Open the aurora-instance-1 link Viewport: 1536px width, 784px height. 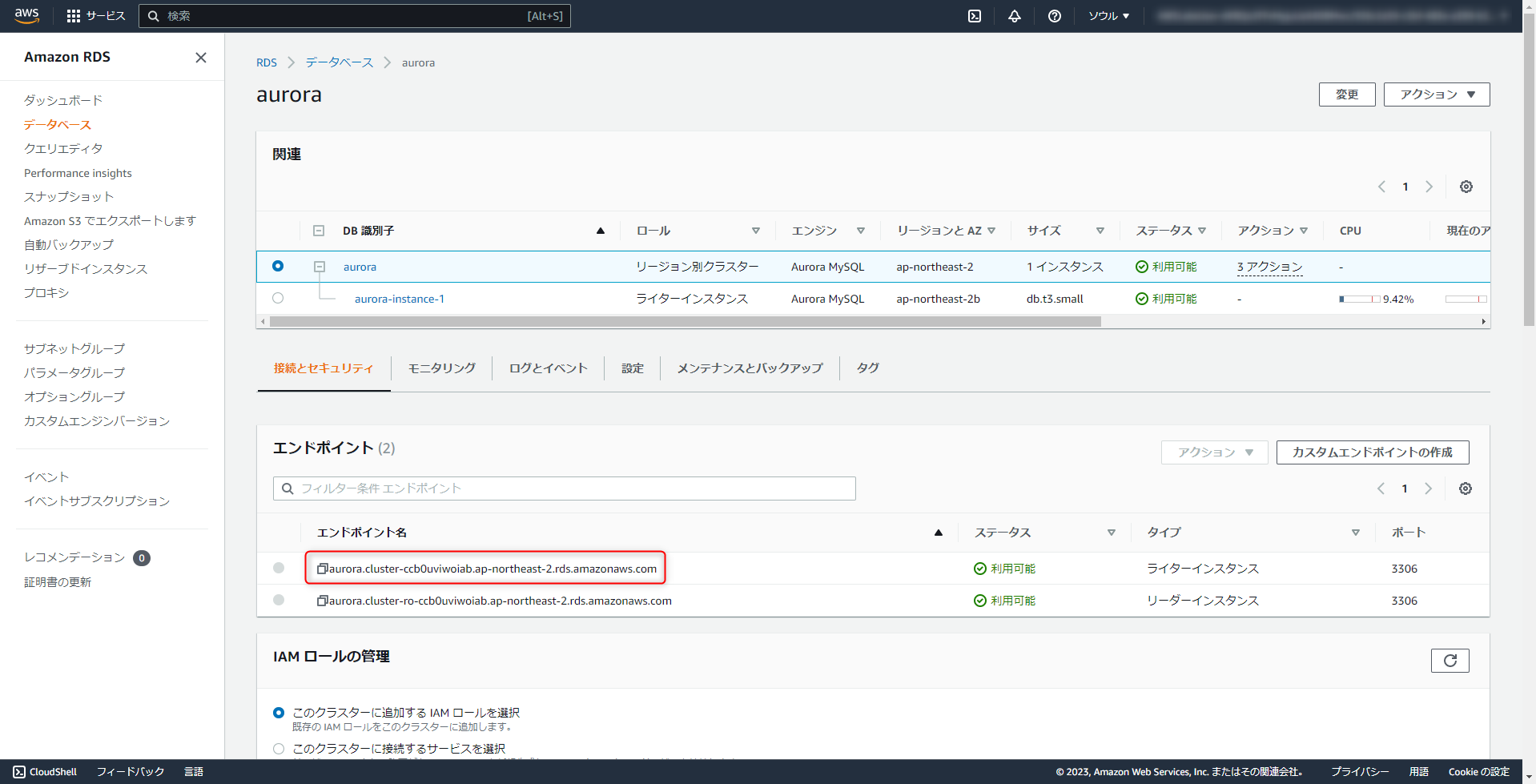point(399,298)
